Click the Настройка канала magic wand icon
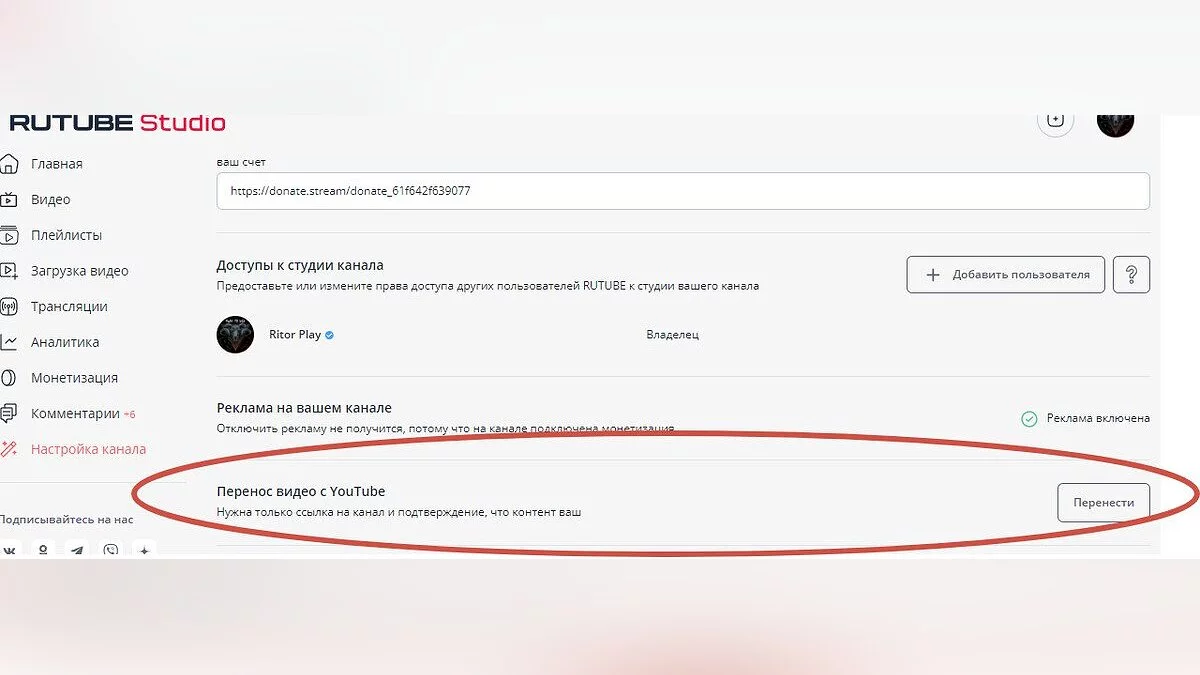Image resolution: width=1200 pixels, height=675 pixels. [9, 449]
